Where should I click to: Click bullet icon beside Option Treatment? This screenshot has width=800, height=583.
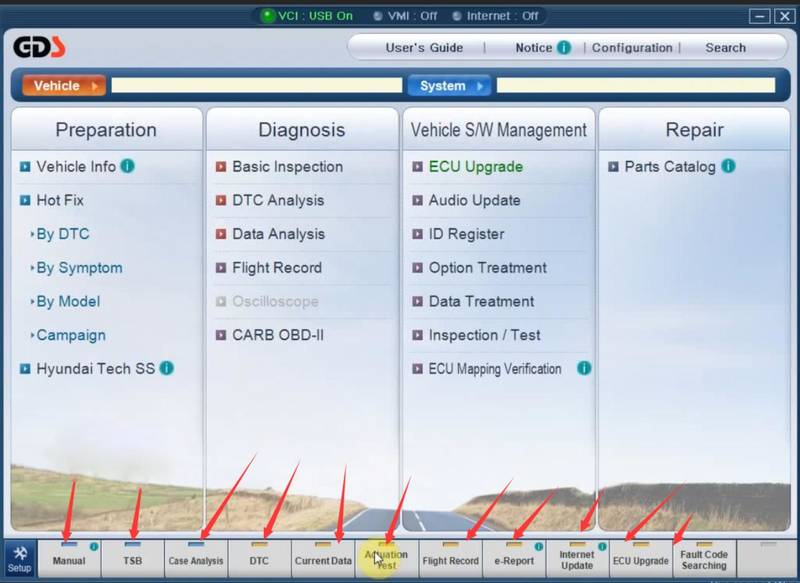point(417,268)
